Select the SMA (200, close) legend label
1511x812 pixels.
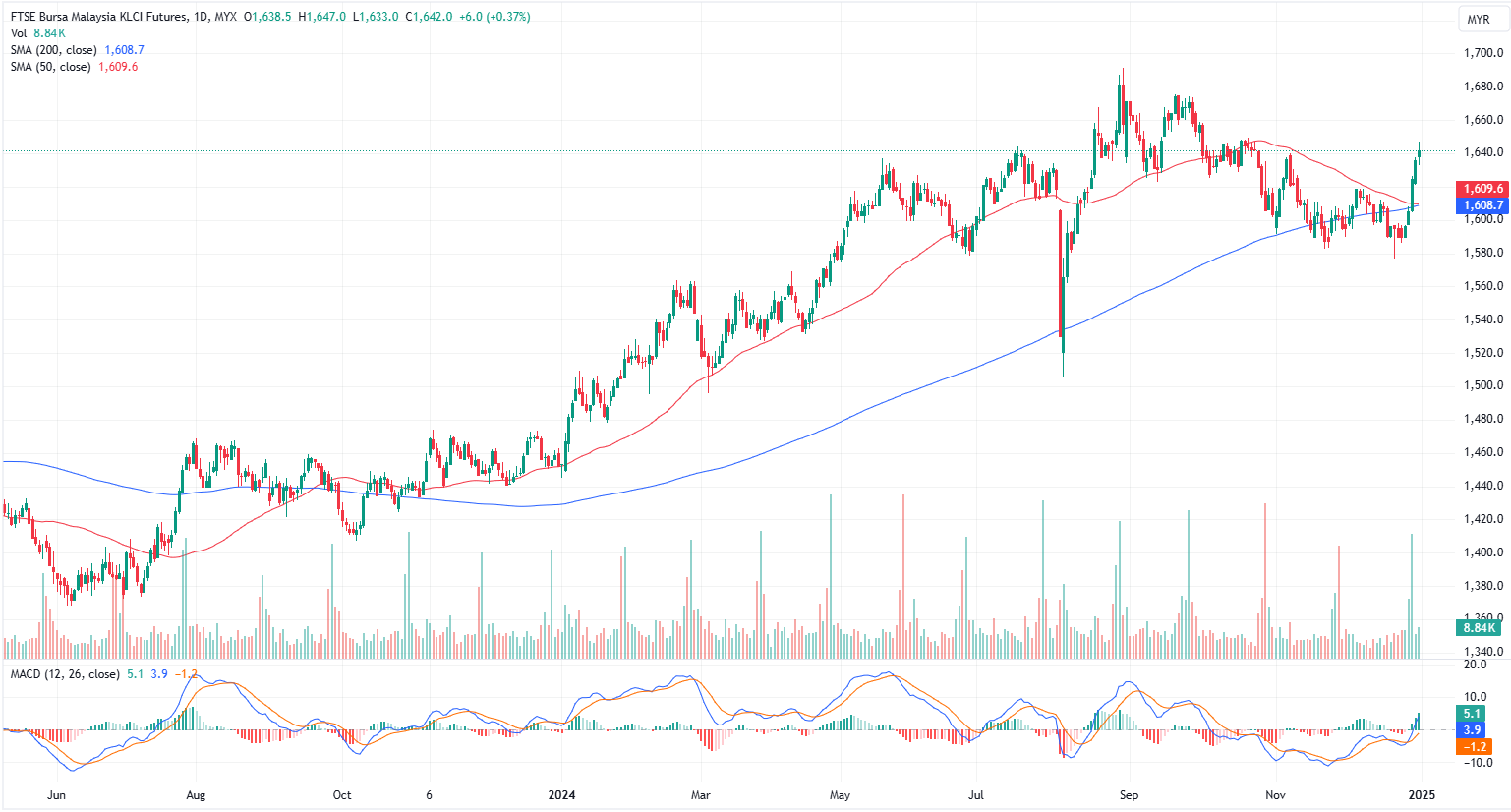click(54, 50)
